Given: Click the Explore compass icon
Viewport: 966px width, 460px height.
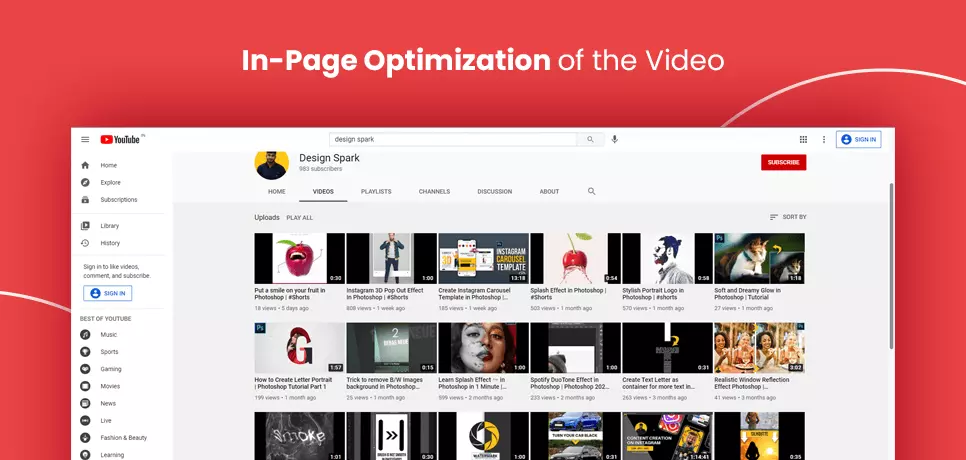Looking at the screenshot, I should [85, 182].
